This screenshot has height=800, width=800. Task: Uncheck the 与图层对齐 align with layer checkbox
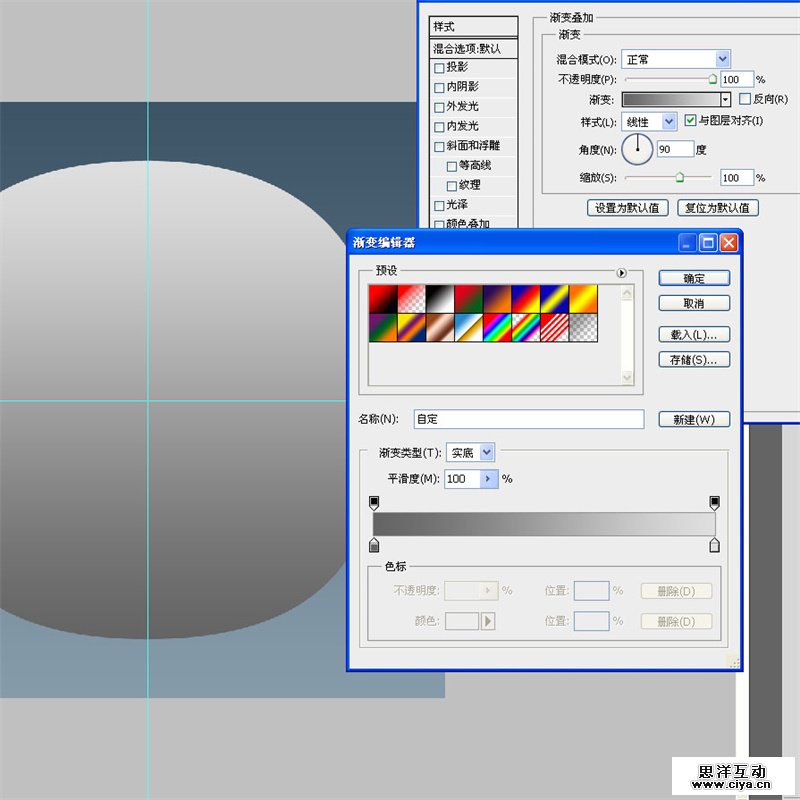pyautogui.click(x=690, y=121)
